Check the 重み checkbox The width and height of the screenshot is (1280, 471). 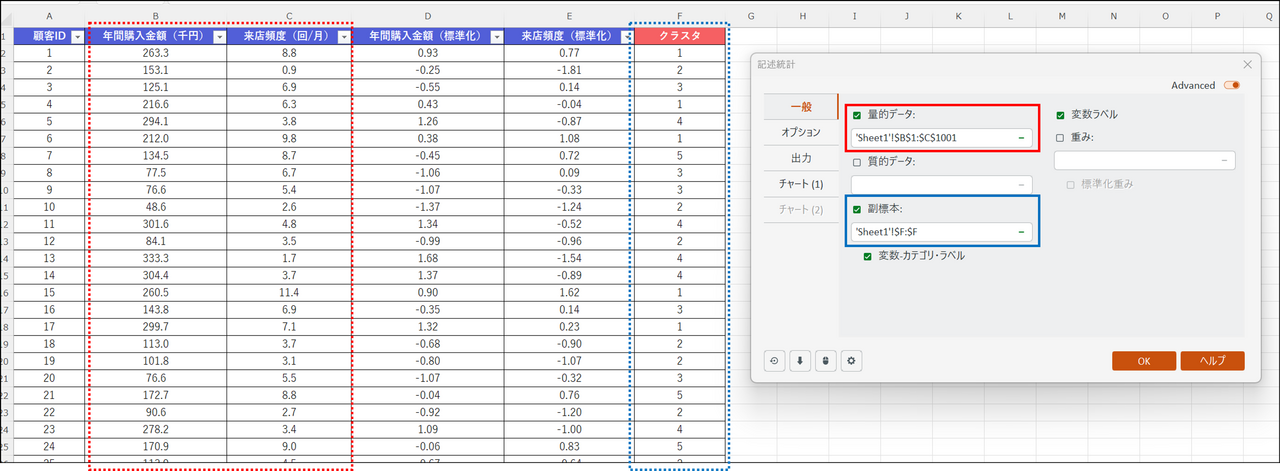tap(1060, 138)
